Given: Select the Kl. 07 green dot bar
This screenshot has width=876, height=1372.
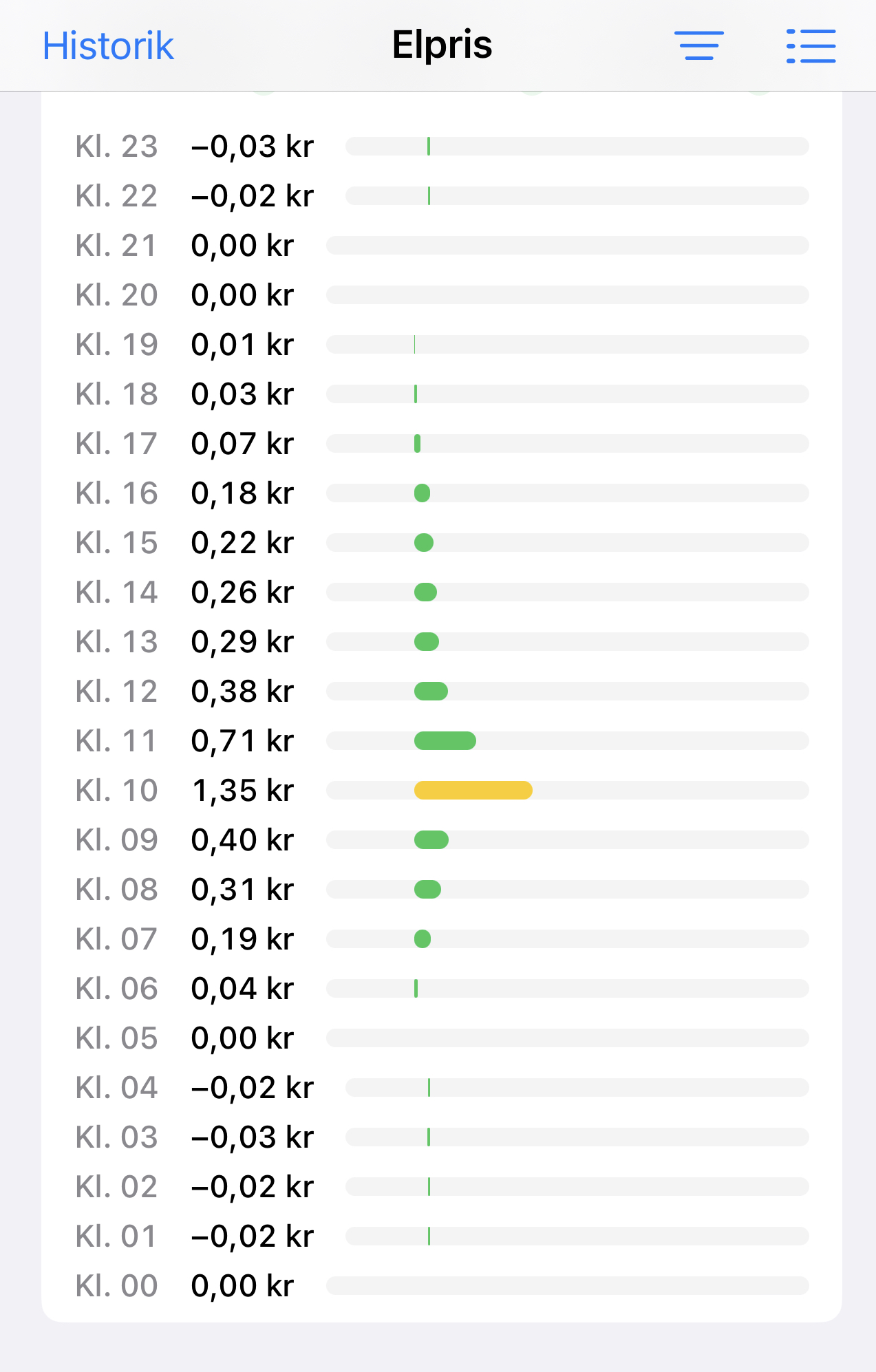Looking at the screenshot, I should click(423, 939).
